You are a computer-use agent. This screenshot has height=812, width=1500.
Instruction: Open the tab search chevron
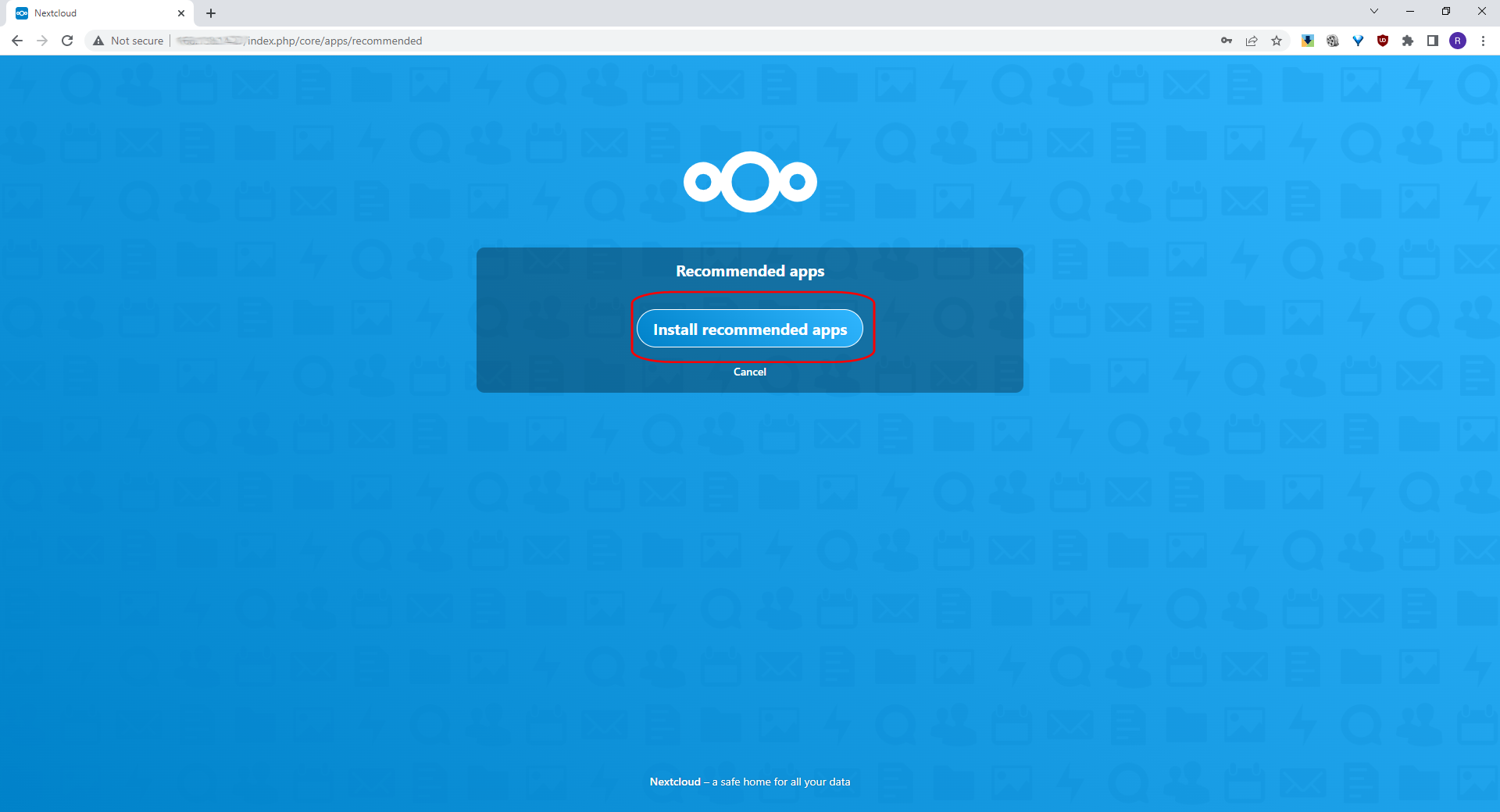pyautogui.click(x=1373, y=11)
